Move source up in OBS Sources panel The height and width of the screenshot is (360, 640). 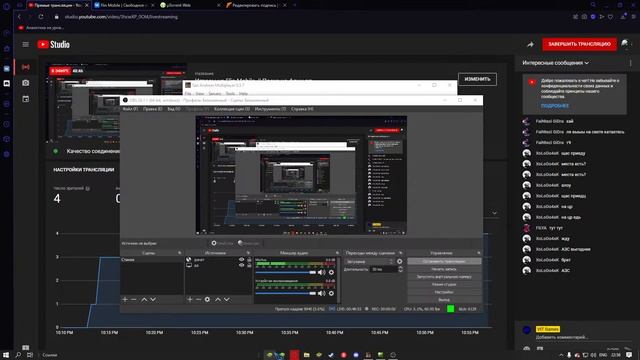(218, 300)
